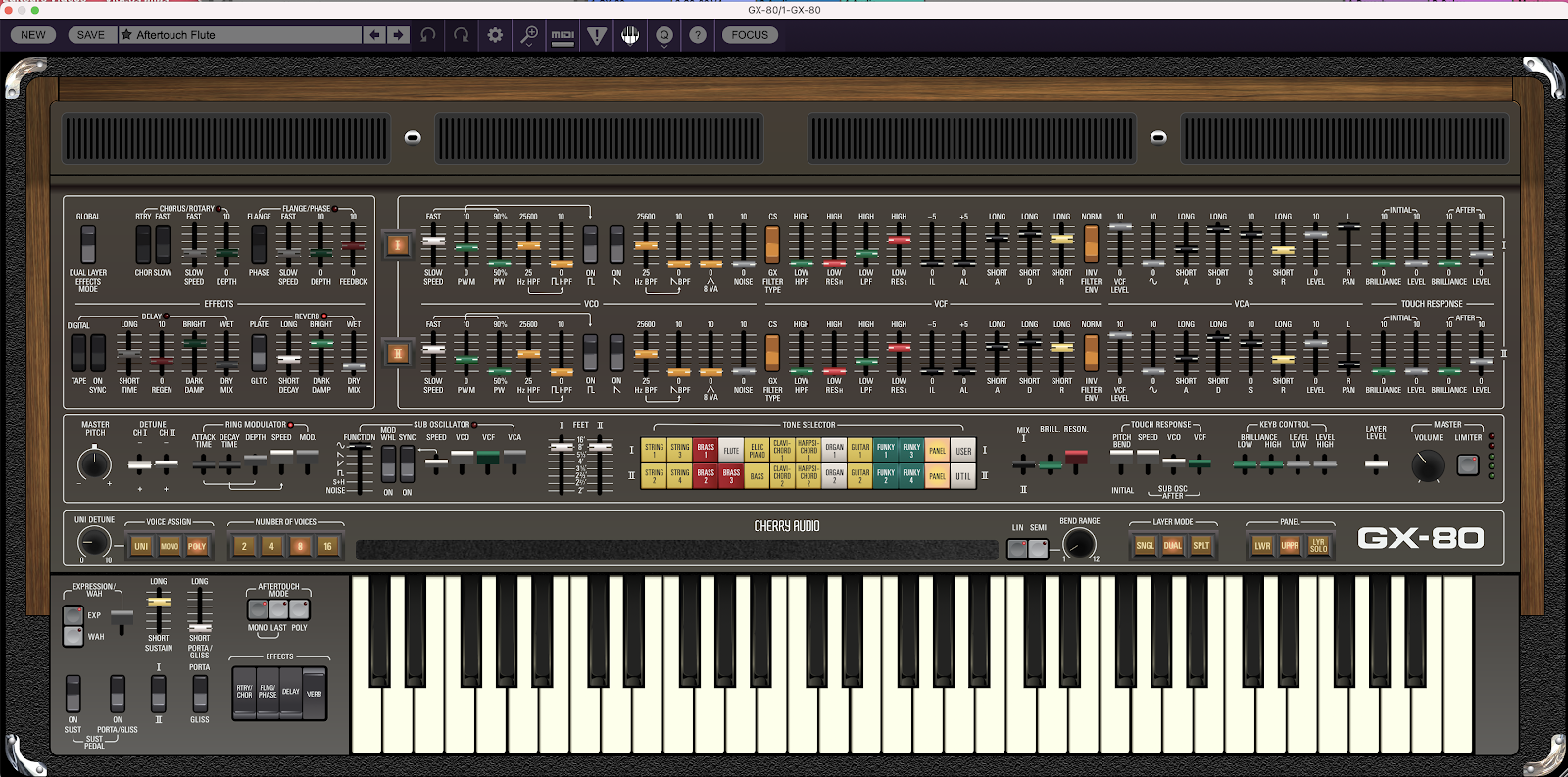Toggle the master LIMITER button
Image resolution: width=1568 pixels, height=777 pixels.
[1468, 465]
